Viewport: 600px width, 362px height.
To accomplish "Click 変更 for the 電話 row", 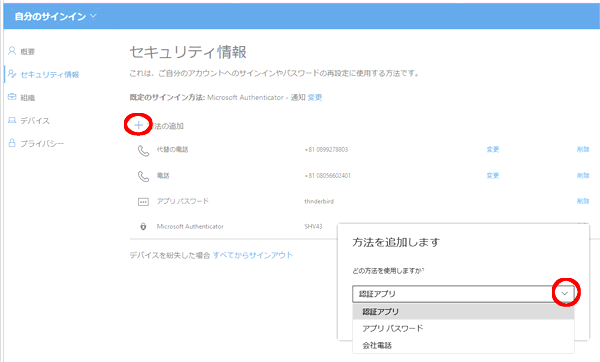I will tap(493, 176).
